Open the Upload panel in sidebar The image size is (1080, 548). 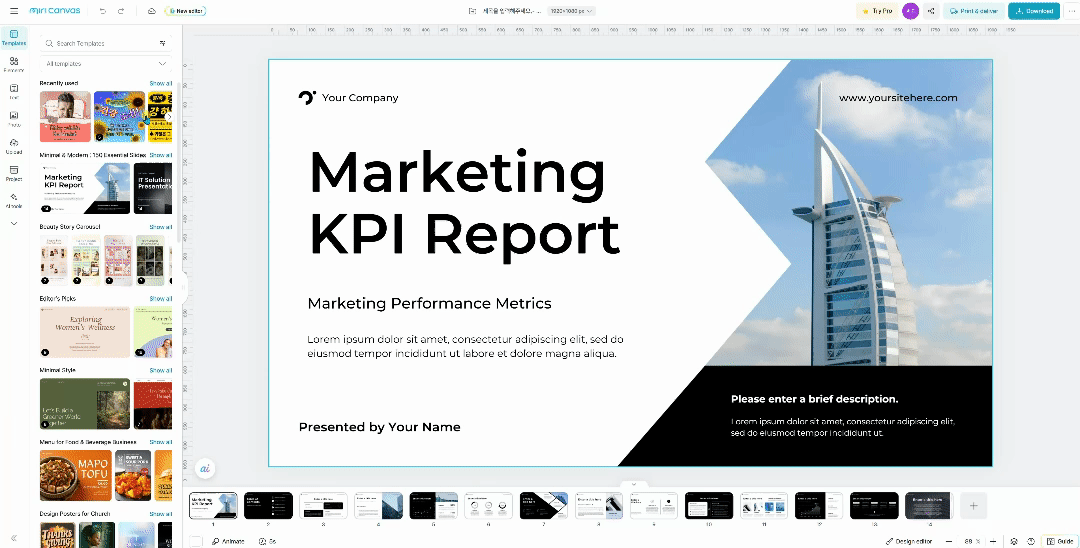coord(14,146)
